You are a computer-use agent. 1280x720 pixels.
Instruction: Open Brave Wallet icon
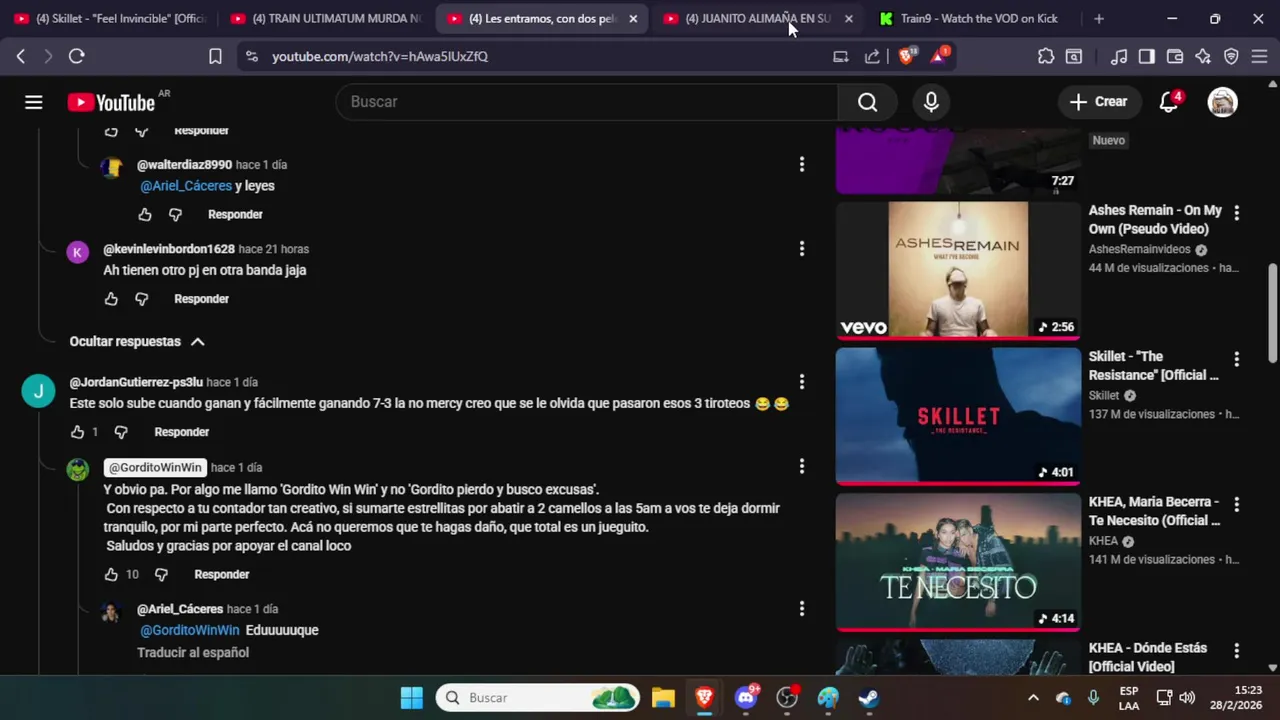pyautogui.click(x=1175, y=56)
